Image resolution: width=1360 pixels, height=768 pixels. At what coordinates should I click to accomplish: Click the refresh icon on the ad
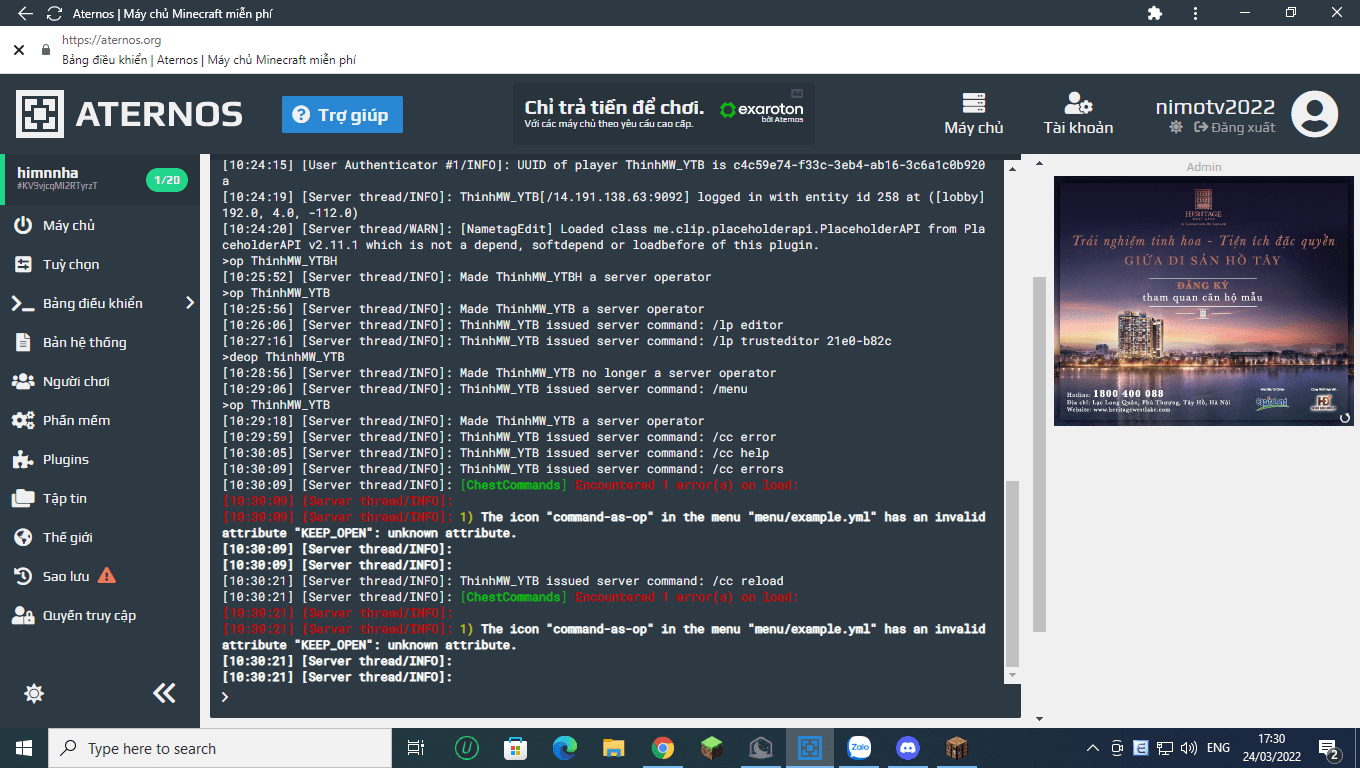tap(1345, 417)
